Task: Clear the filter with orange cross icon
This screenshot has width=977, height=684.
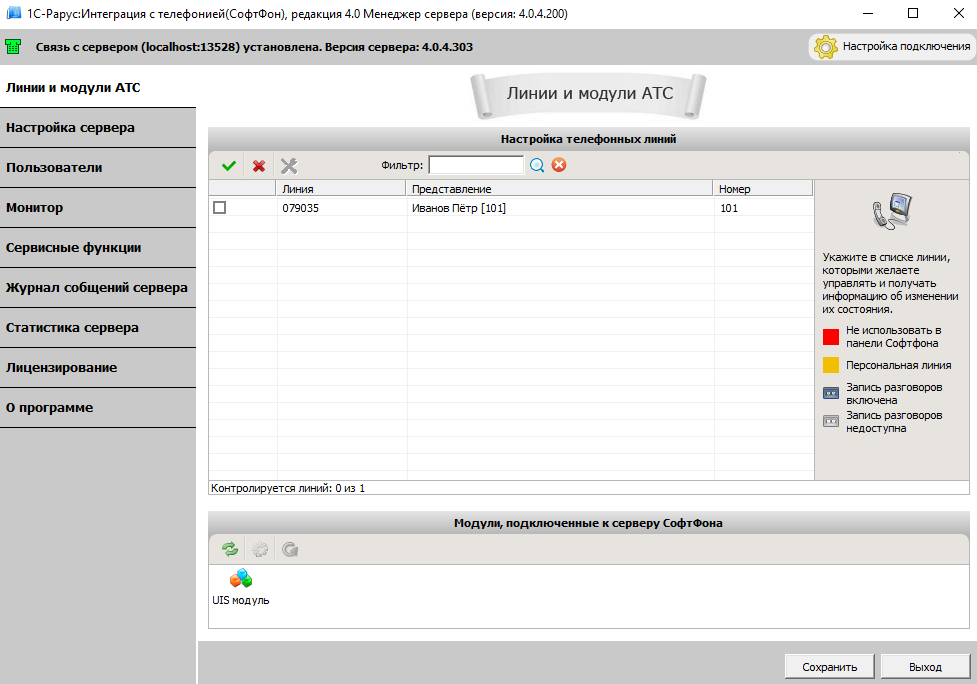Action: tap(559, 165)
